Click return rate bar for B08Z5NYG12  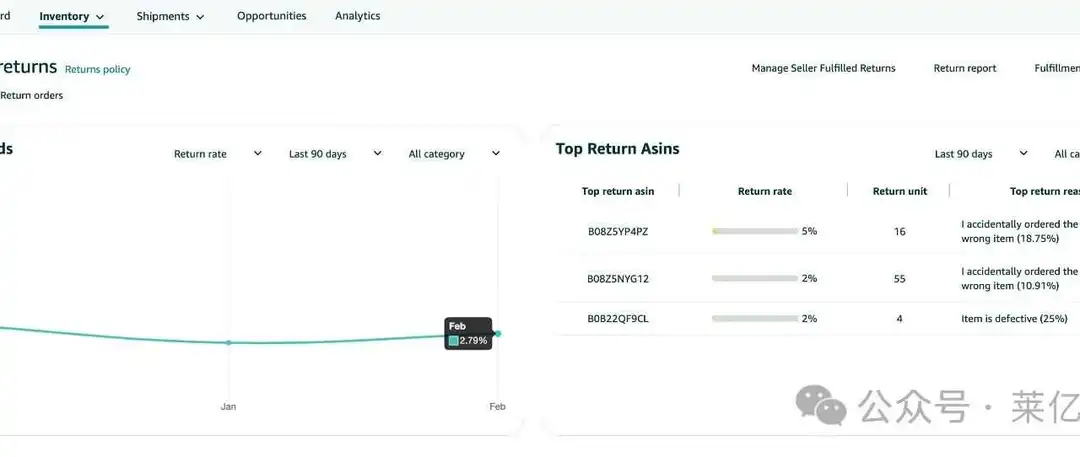[x=754, y=278]
